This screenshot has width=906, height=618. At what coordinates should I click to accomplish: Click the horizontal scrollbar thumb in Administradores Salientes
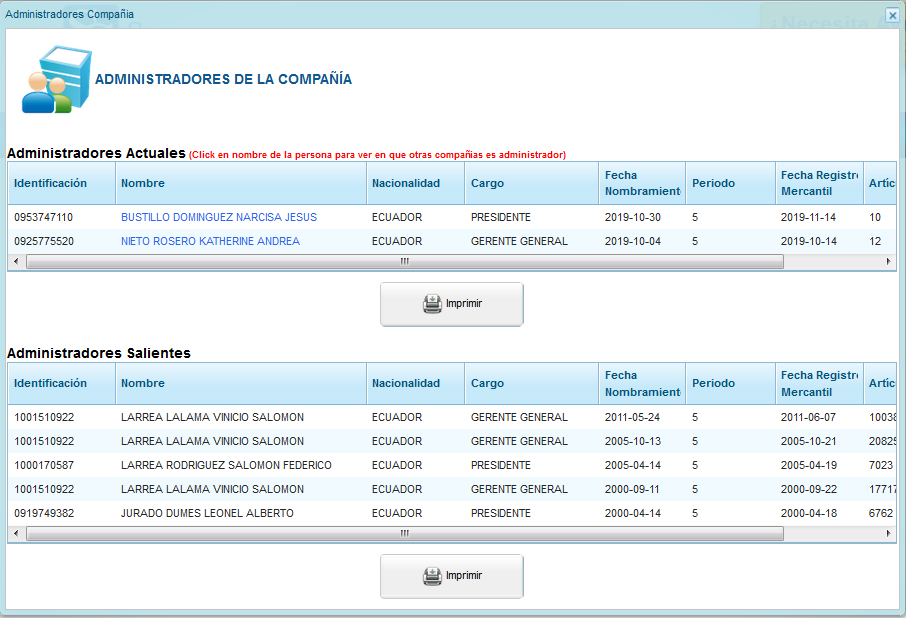[x=404, y=533]
